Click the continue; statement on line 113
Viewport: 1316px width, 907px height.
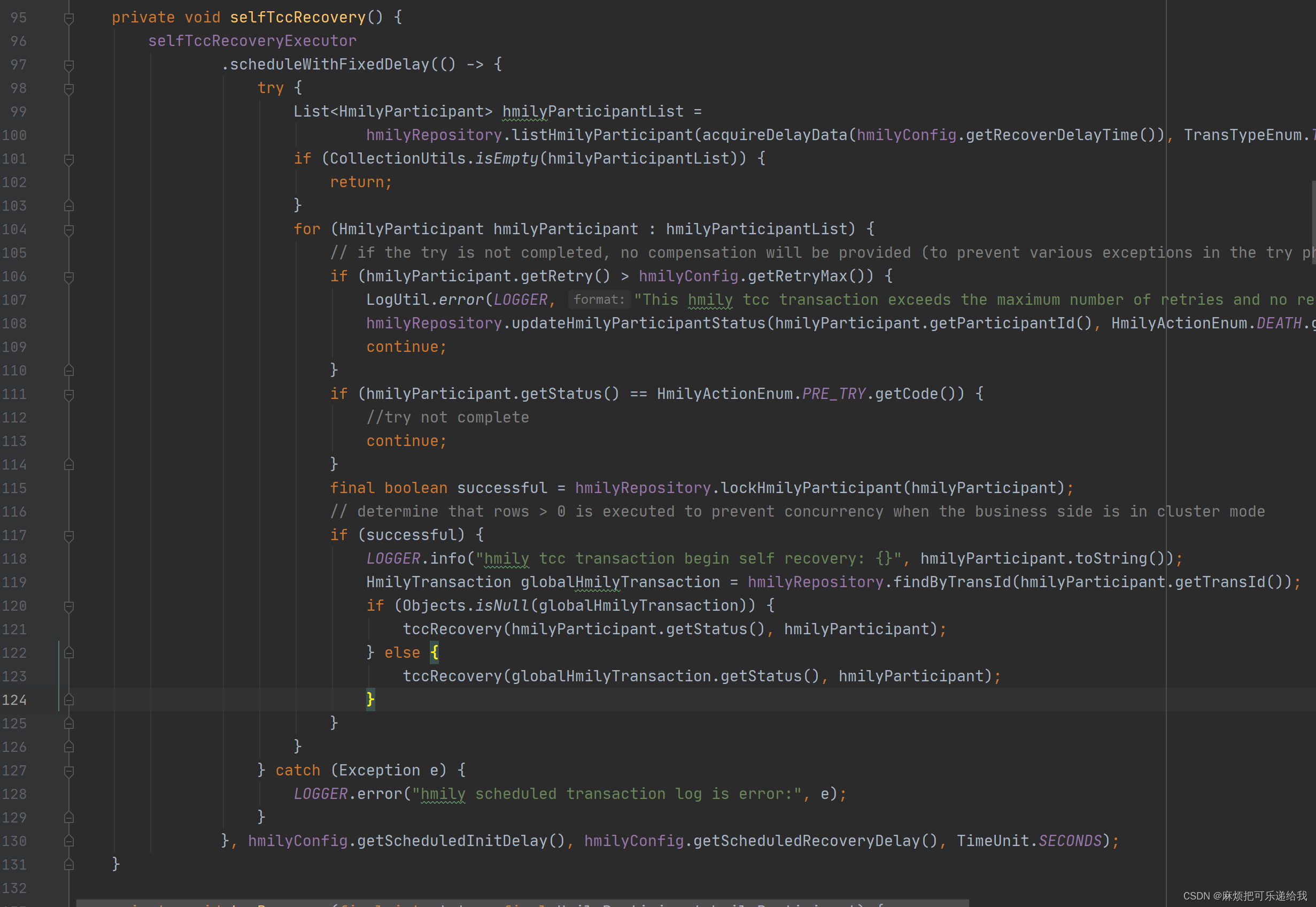point(407,441)
